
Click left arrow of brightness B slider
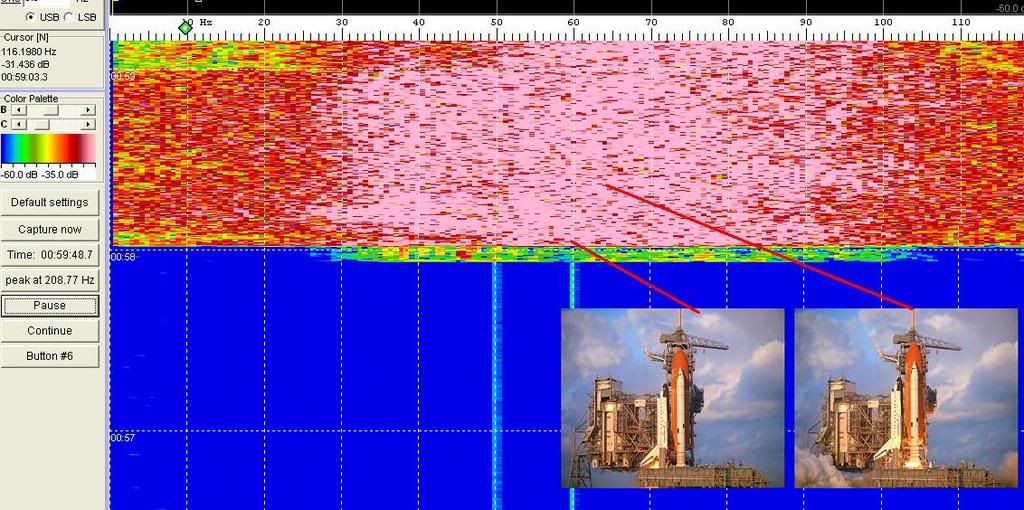[17, 110]
